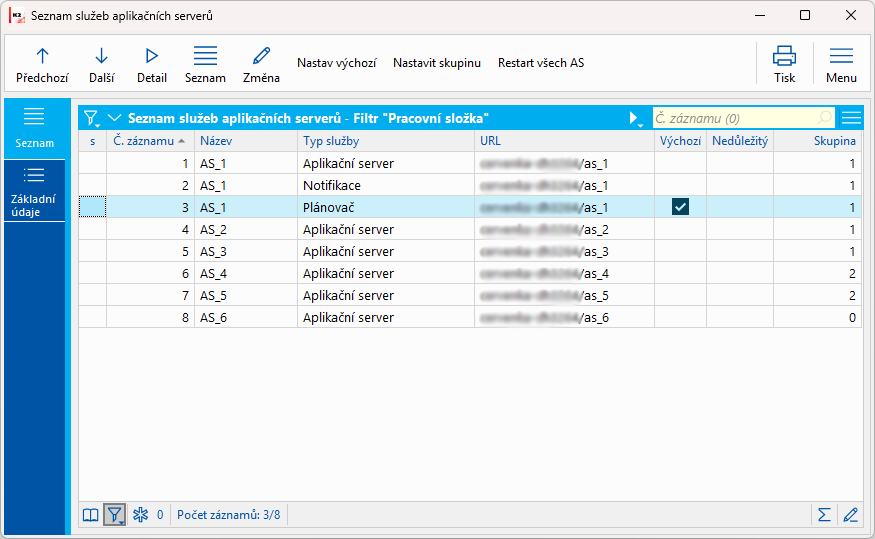Select the Seznam tab in left sidebar
The width and height of the screenshot is (875, 539).
35,129
